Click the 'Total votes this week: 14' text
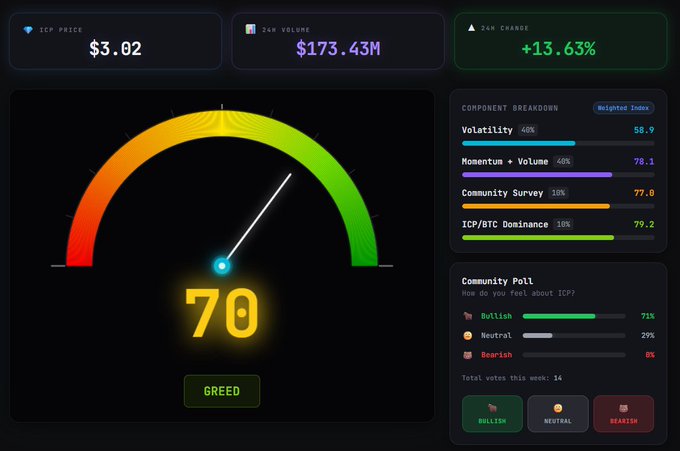Screen dimensions: 680x451 tap(512, 378)
